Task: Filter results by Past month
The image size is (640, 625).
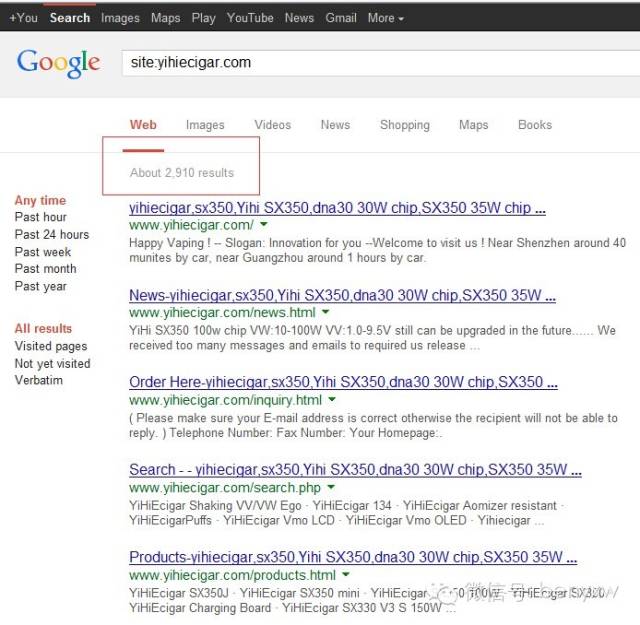Action: coord(45,269)
